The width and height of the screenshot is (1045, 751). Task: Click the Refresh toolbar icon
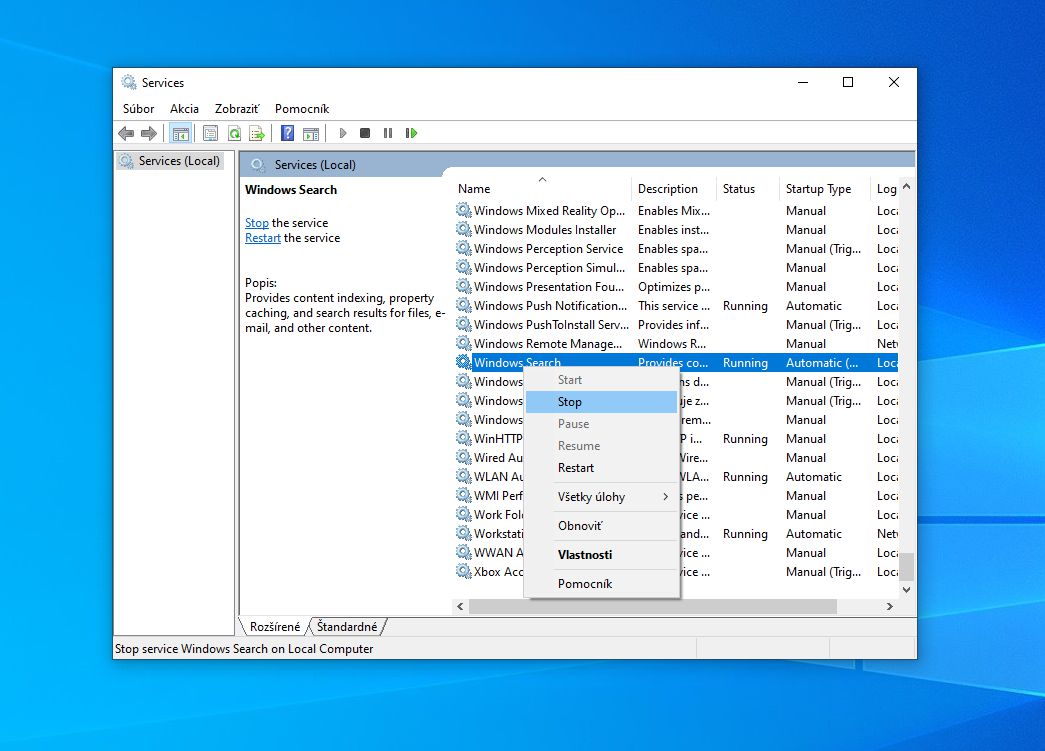pyautogui.click(x=235, y=133)
